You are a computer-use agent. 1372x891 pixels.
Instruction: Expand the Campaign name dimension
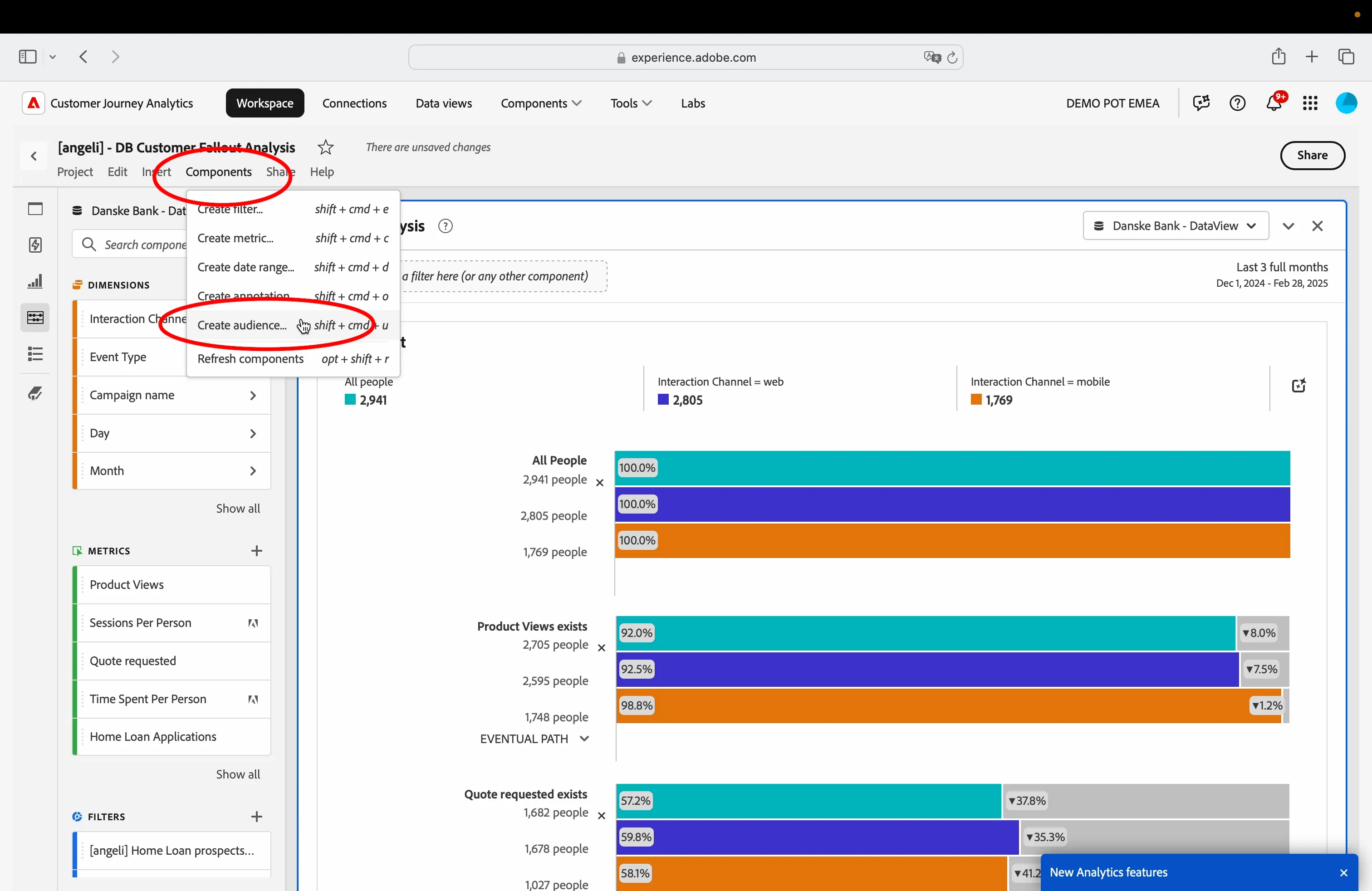coord(253,395)
